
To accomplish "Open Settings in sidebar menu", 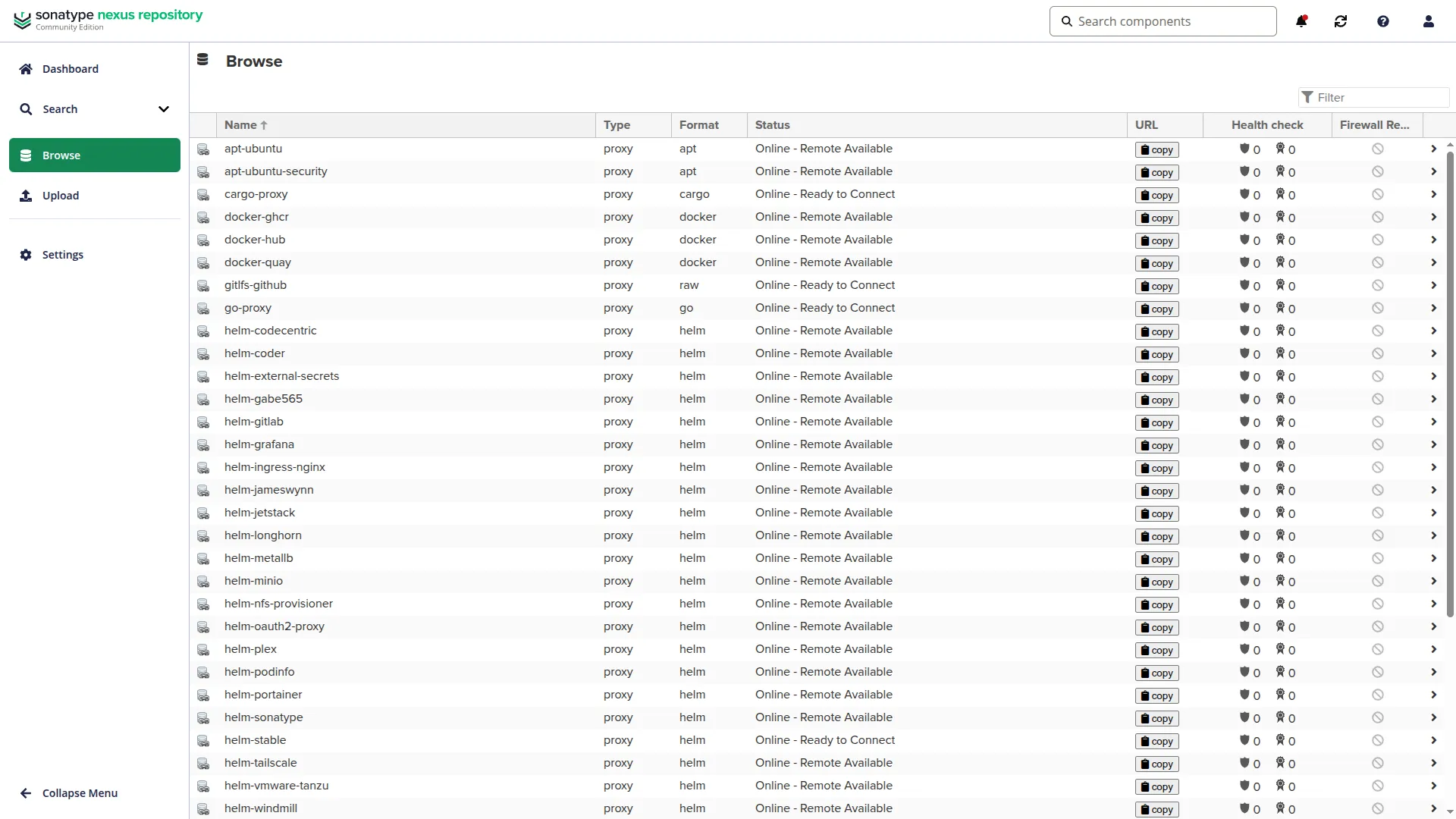I will pos(94,255).
